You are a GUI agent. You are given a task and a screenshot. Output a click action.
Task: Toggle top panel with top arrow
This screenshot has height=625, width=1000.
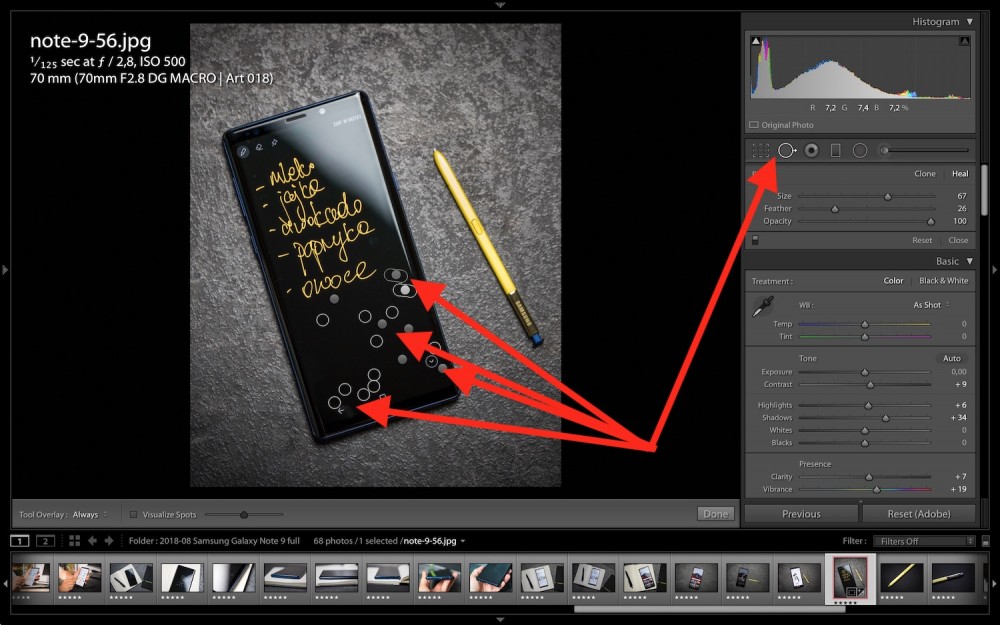(x=500, y=4)
